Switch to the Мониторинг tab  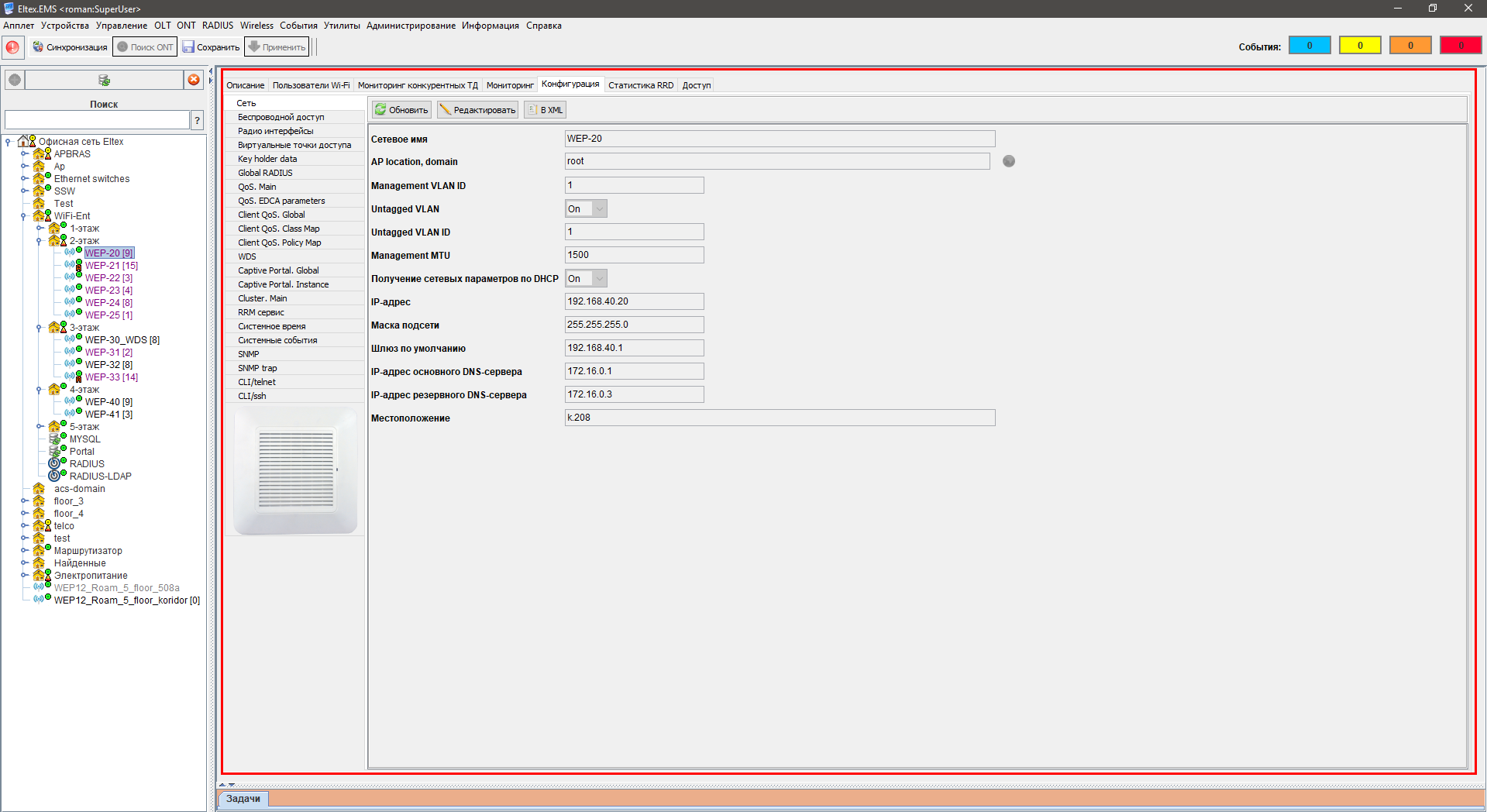click(509, 85)
